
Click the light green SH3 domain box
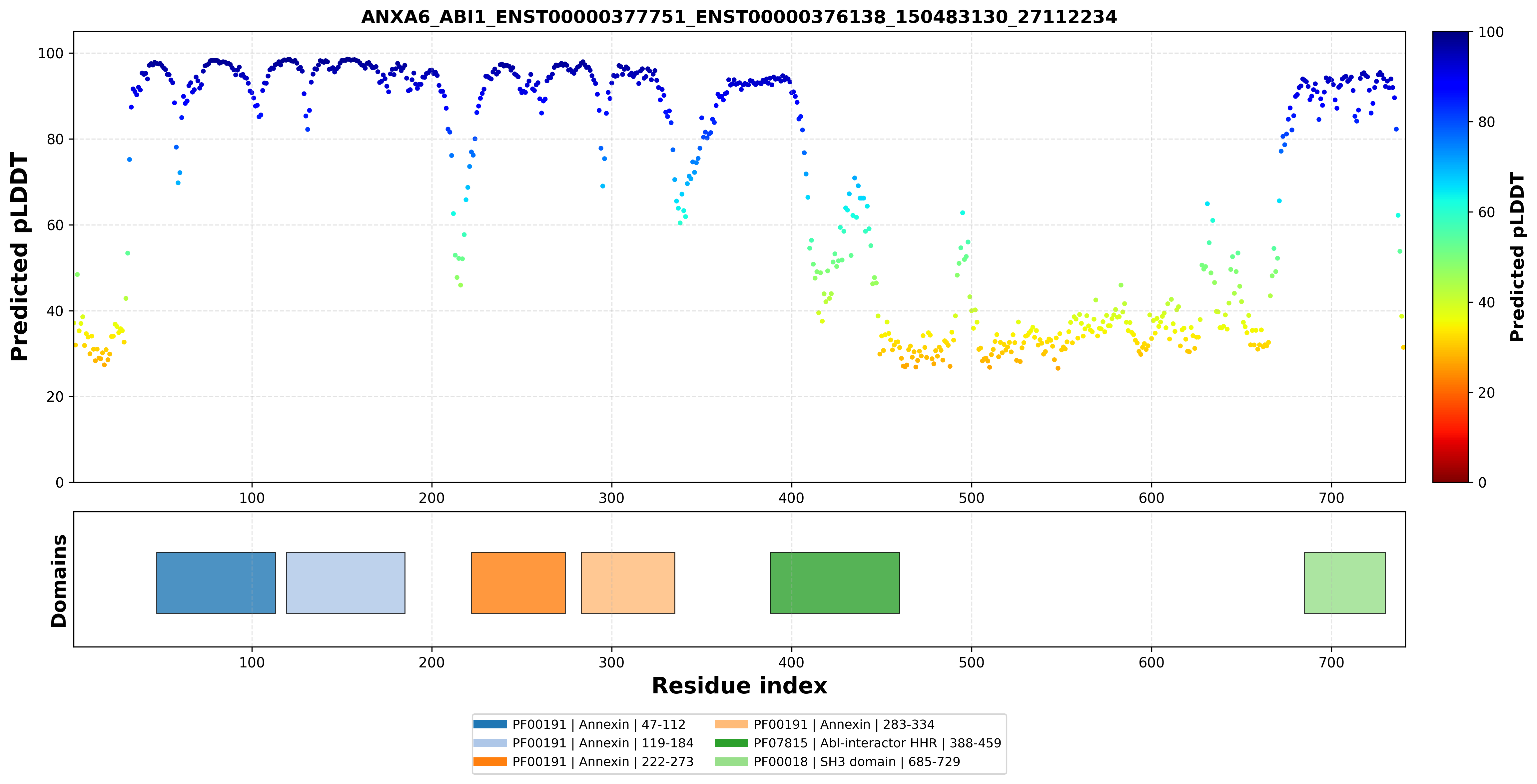coord(1345,583)
